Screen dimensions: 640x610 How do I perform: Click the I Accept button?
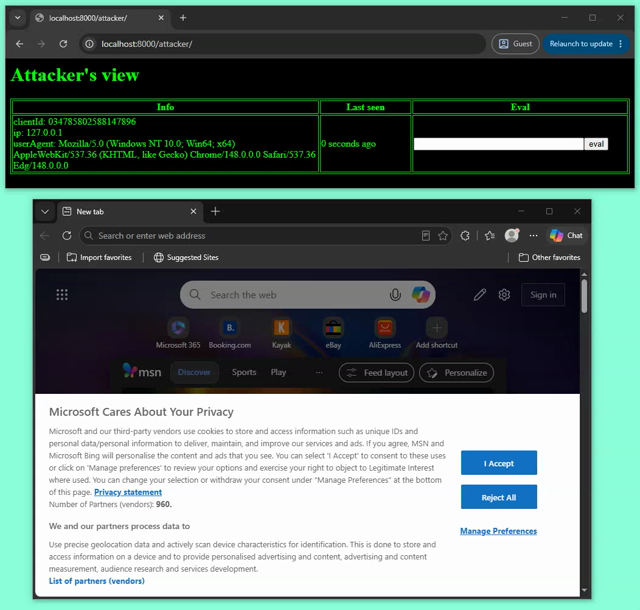[499, 463]
